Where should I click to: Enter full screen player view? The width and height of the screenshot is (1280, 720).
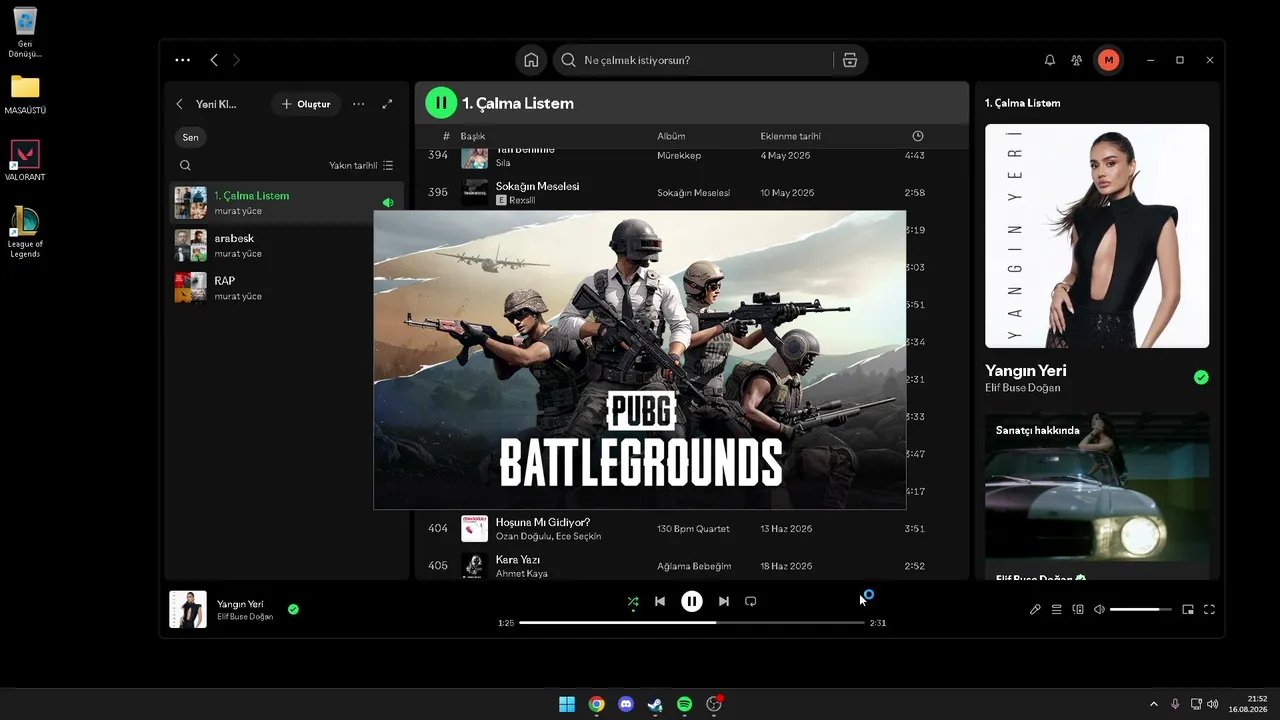(1209, 609)
